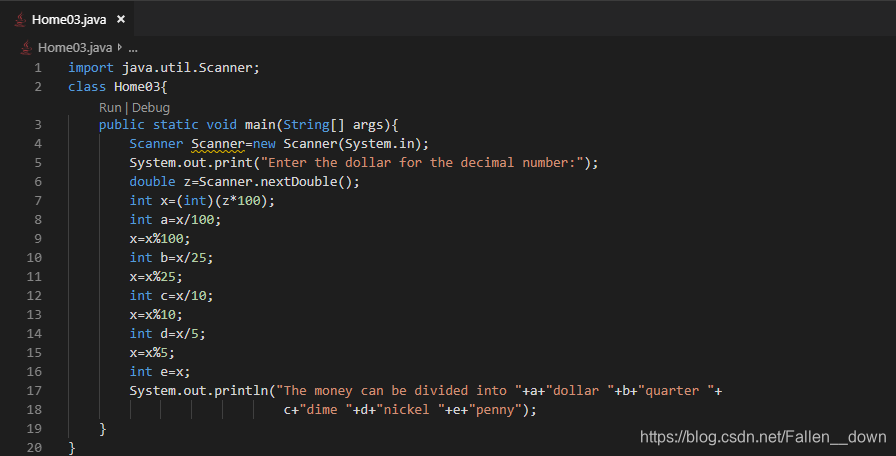Click 'int d=x/5;' on line 14
The image size is (896, 456).
click(167, 334)
